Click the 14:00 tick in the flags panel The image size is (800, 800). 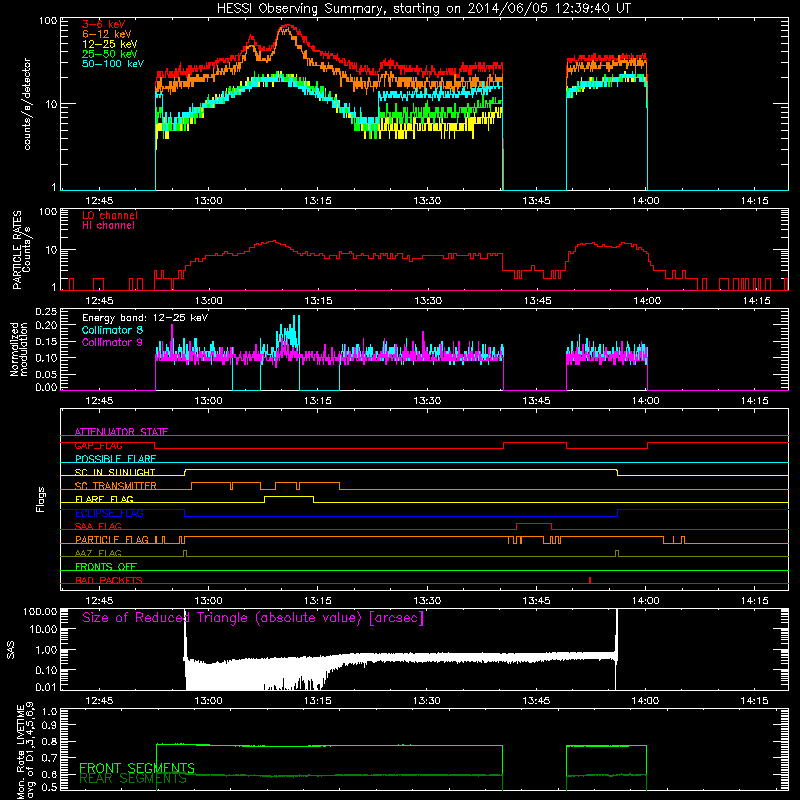click(645, 601)
